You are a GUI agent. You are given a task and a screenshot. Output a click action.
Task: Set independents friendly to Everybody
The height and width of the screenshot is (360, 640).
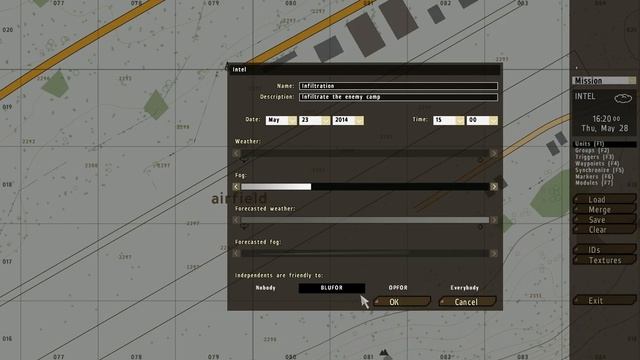pyautogui.click(x=464, y=288)
